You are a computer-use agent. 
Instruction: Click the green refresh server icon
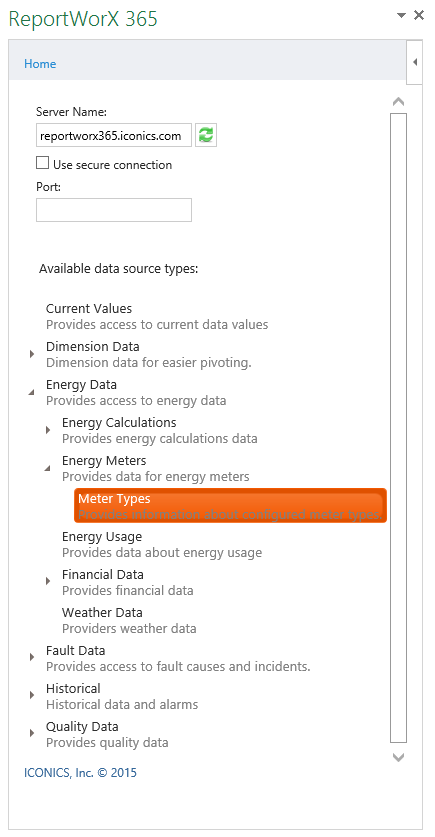pyautogui.click(x=205, y=135)
